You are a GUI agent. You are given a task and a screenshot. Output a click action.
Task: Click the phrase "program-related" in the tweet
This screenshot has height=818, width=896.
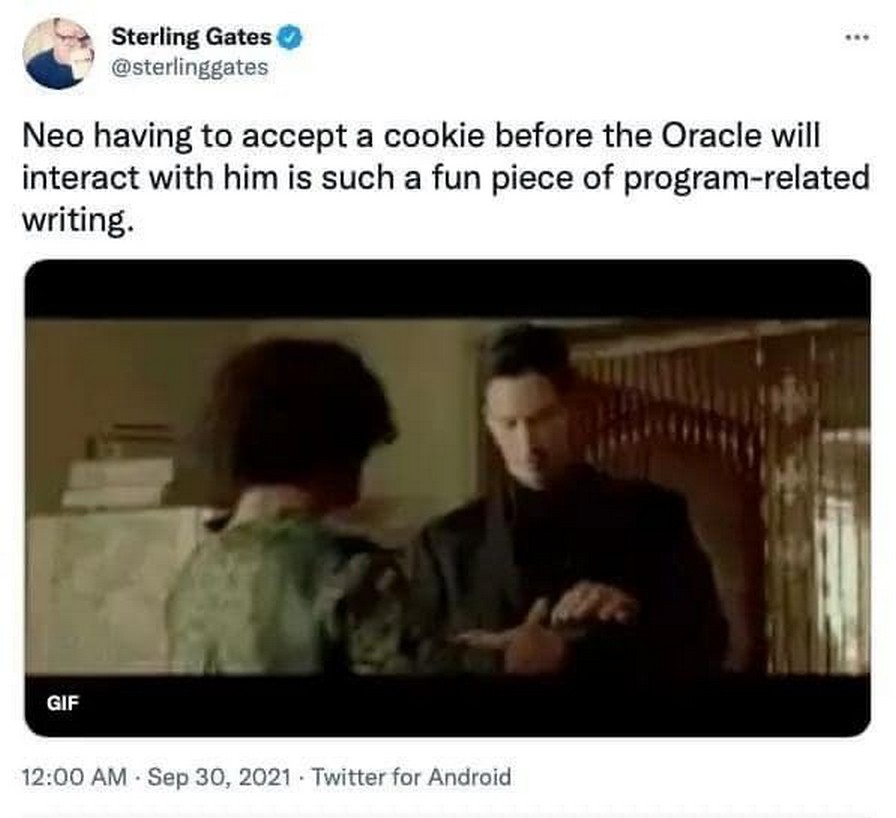(746, 179)
